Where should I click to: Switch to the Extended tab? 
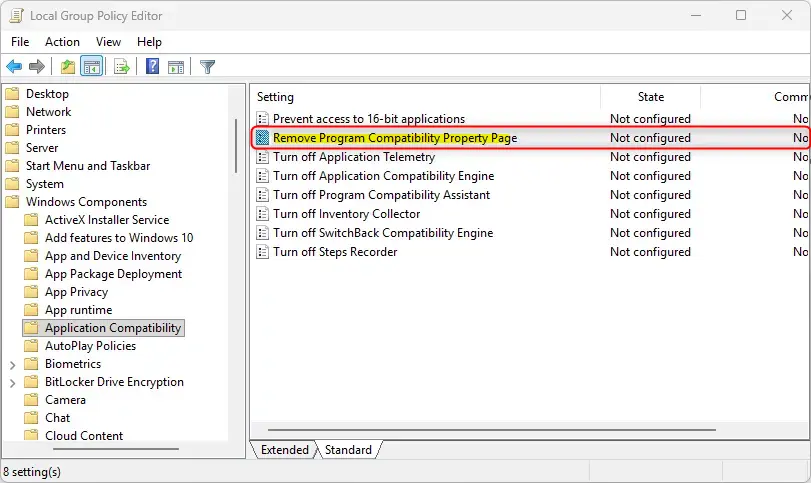pos(284,450)
